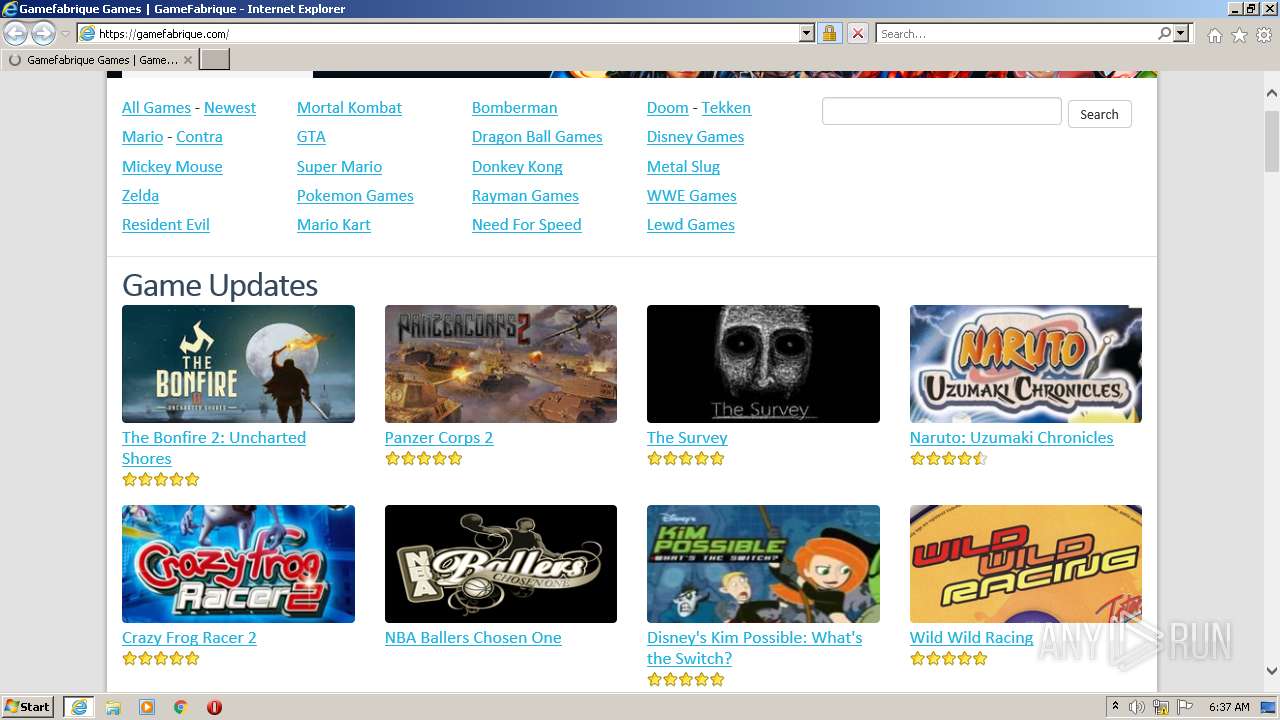Open the Mickey Mouse link
Screen dimensions: 1280x720
(172, 167)
